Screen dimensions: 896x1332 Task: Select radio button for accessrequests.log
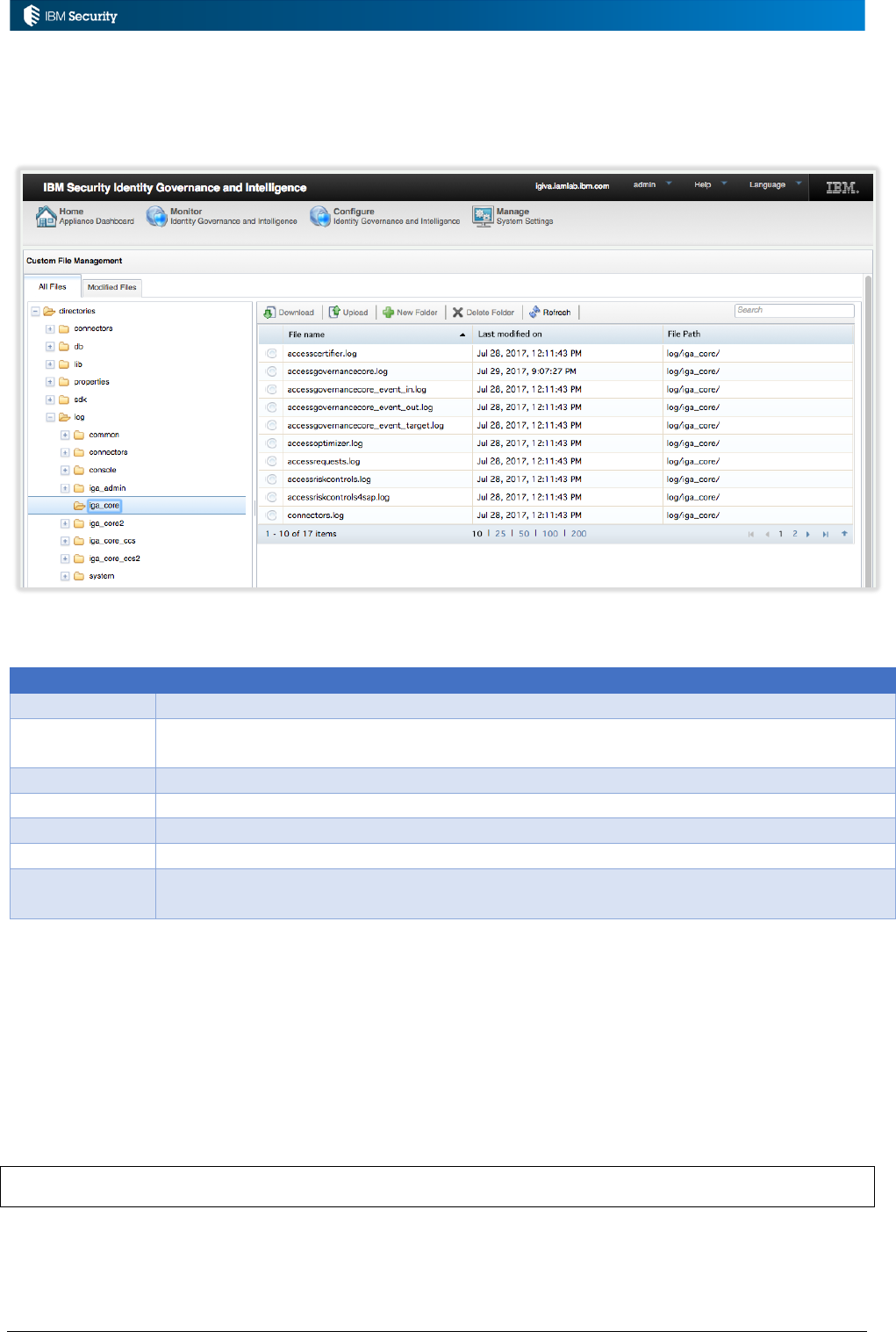click(271, 461)
